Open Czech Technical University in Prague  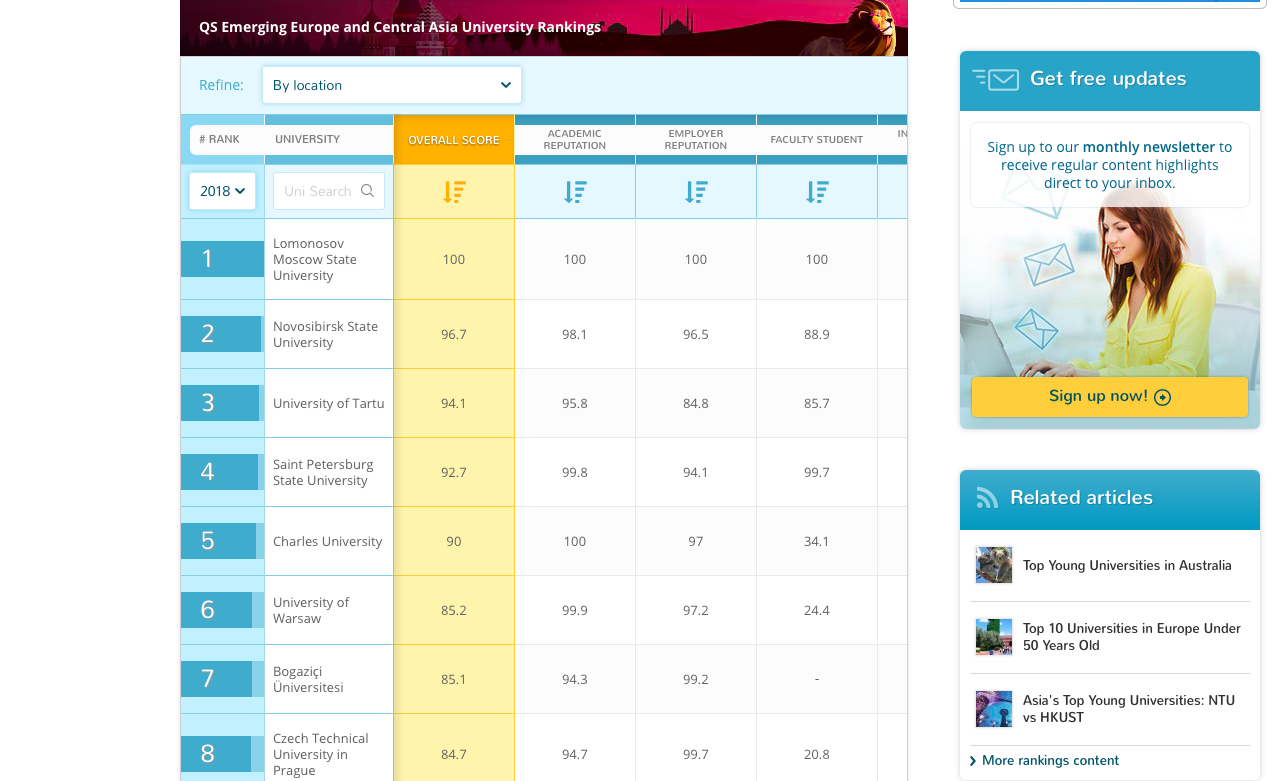321,755
